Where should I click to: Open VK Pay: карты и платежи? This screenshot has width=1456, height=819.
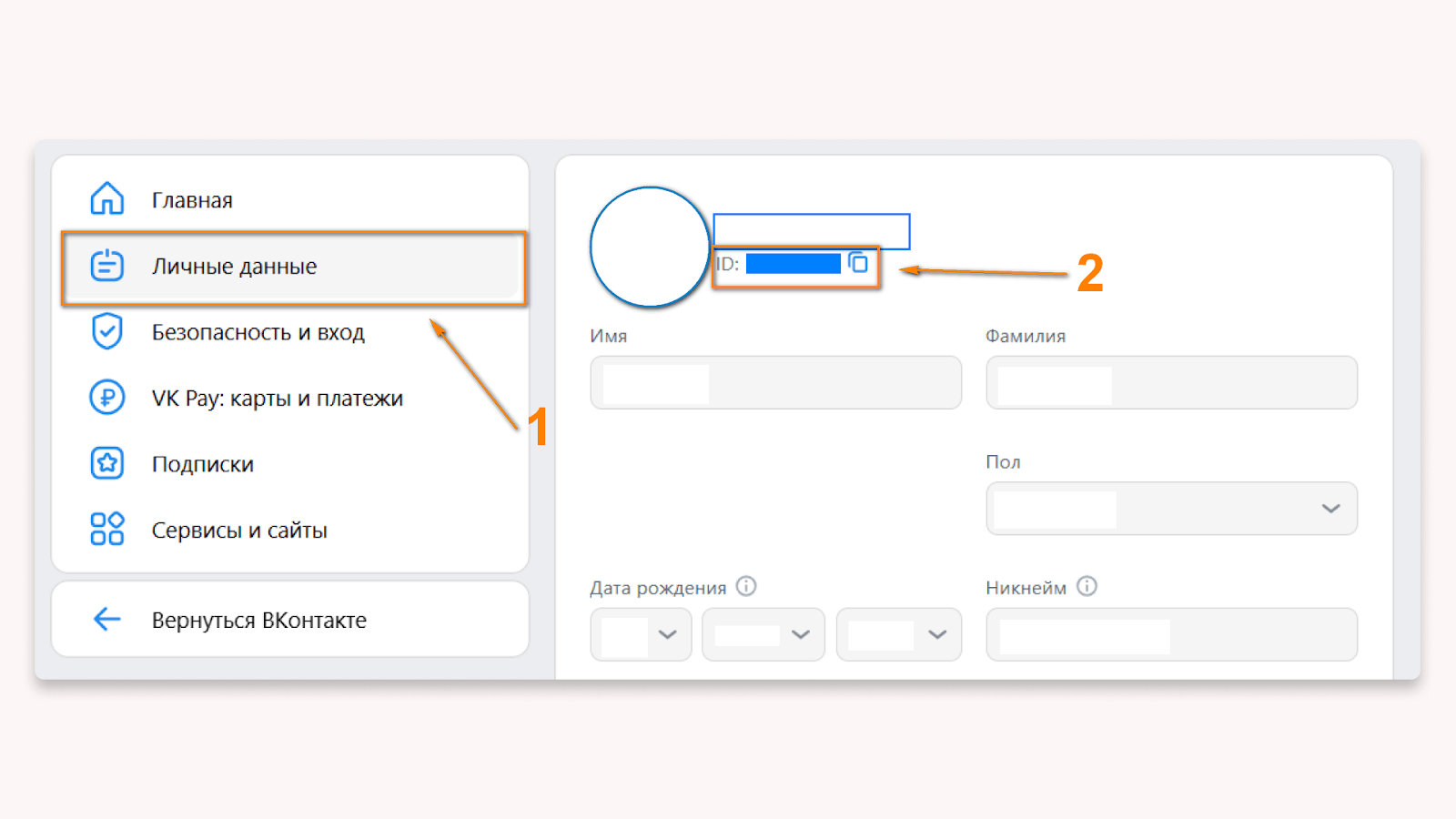pos(290,398)
